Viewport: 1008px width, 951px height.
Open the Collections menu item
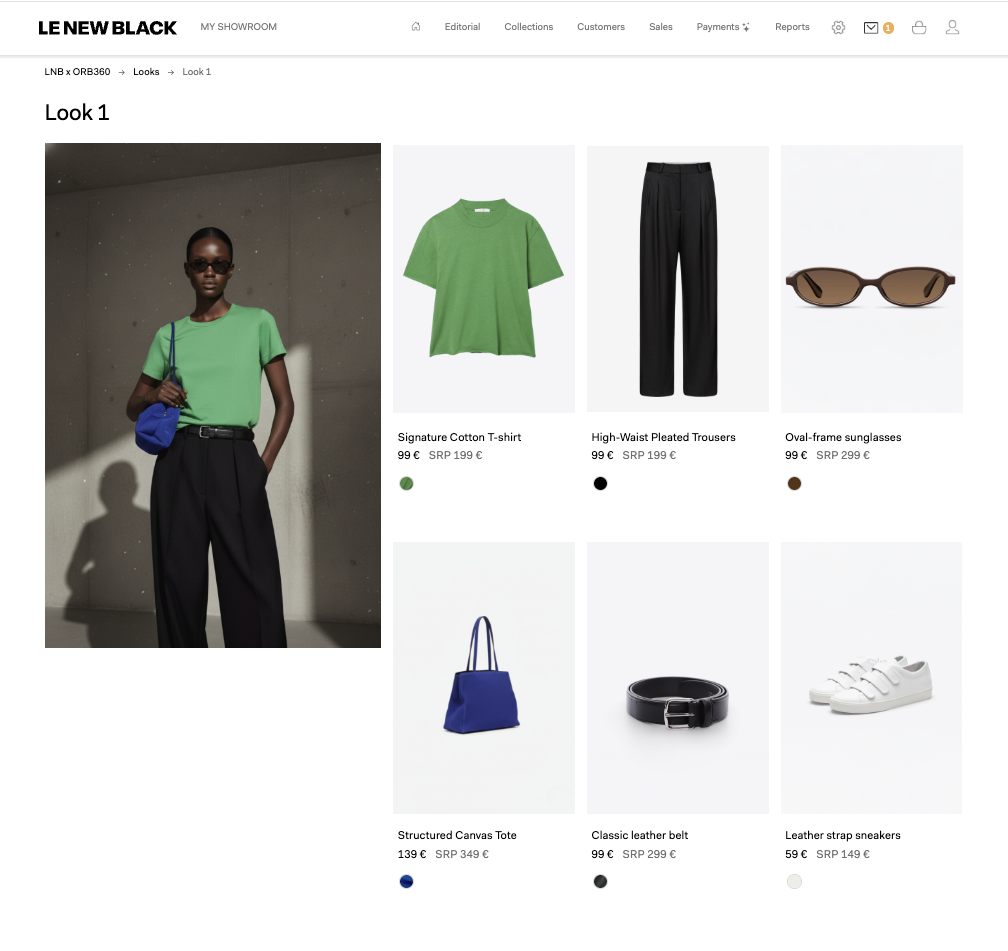click(528, 27)
